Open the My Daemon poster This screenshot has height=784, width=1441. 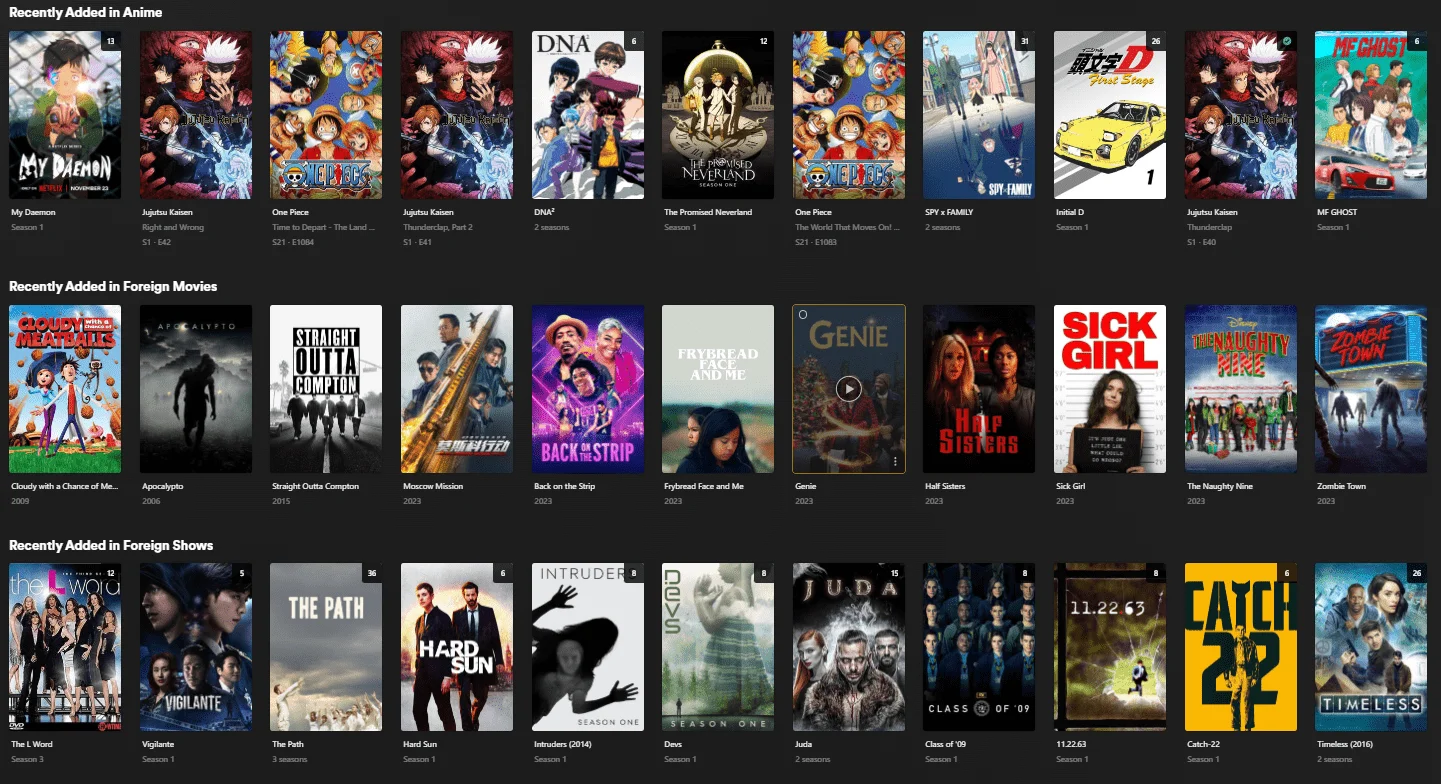(x=65, y=115)
